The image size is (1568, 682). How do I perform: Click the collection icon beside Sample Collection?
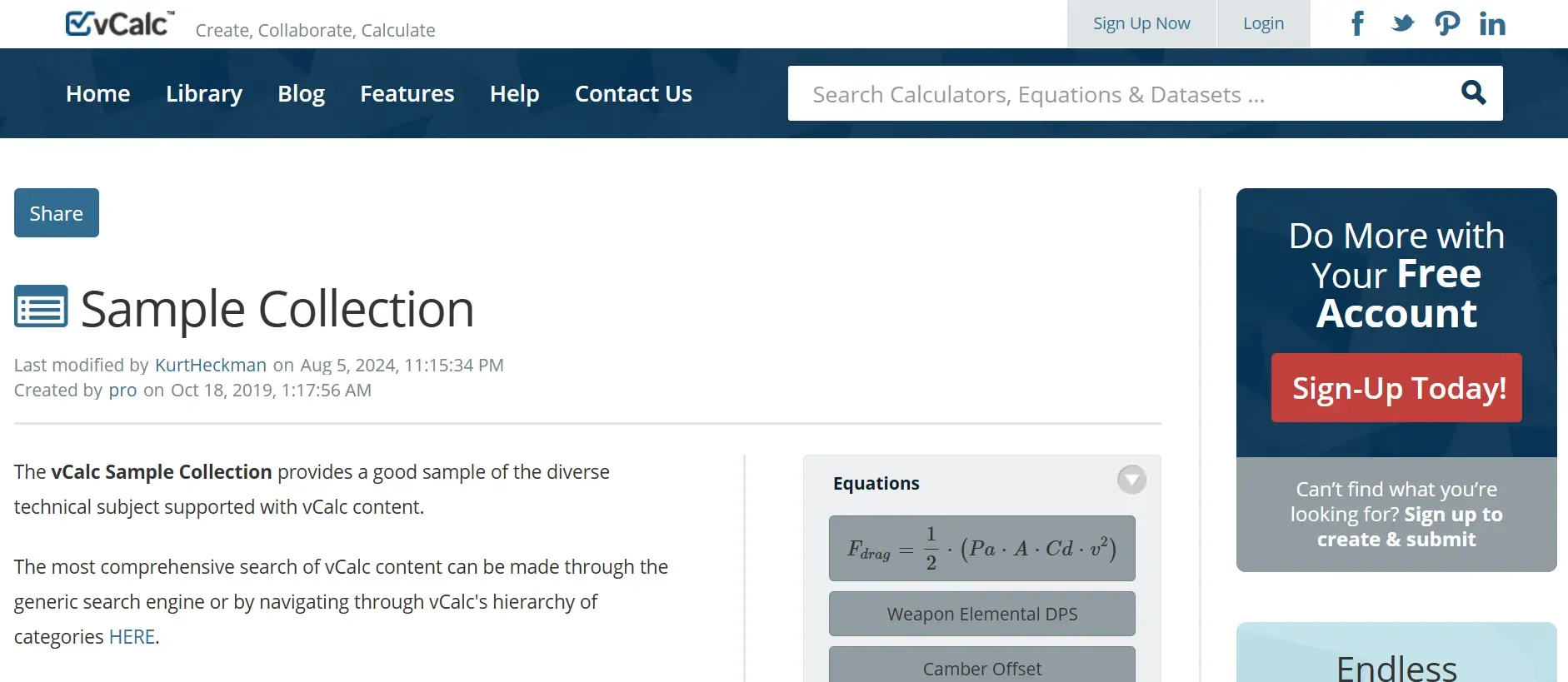[41, 306]
